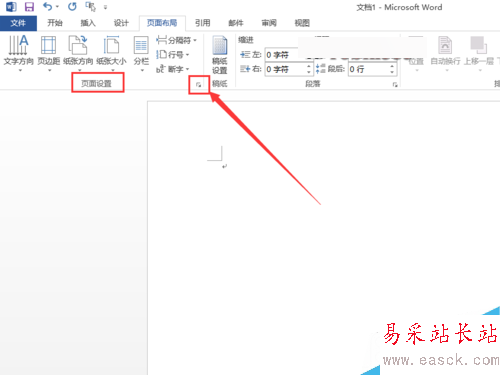Click the Touch/Mouse mode icon

coord(90,7)
